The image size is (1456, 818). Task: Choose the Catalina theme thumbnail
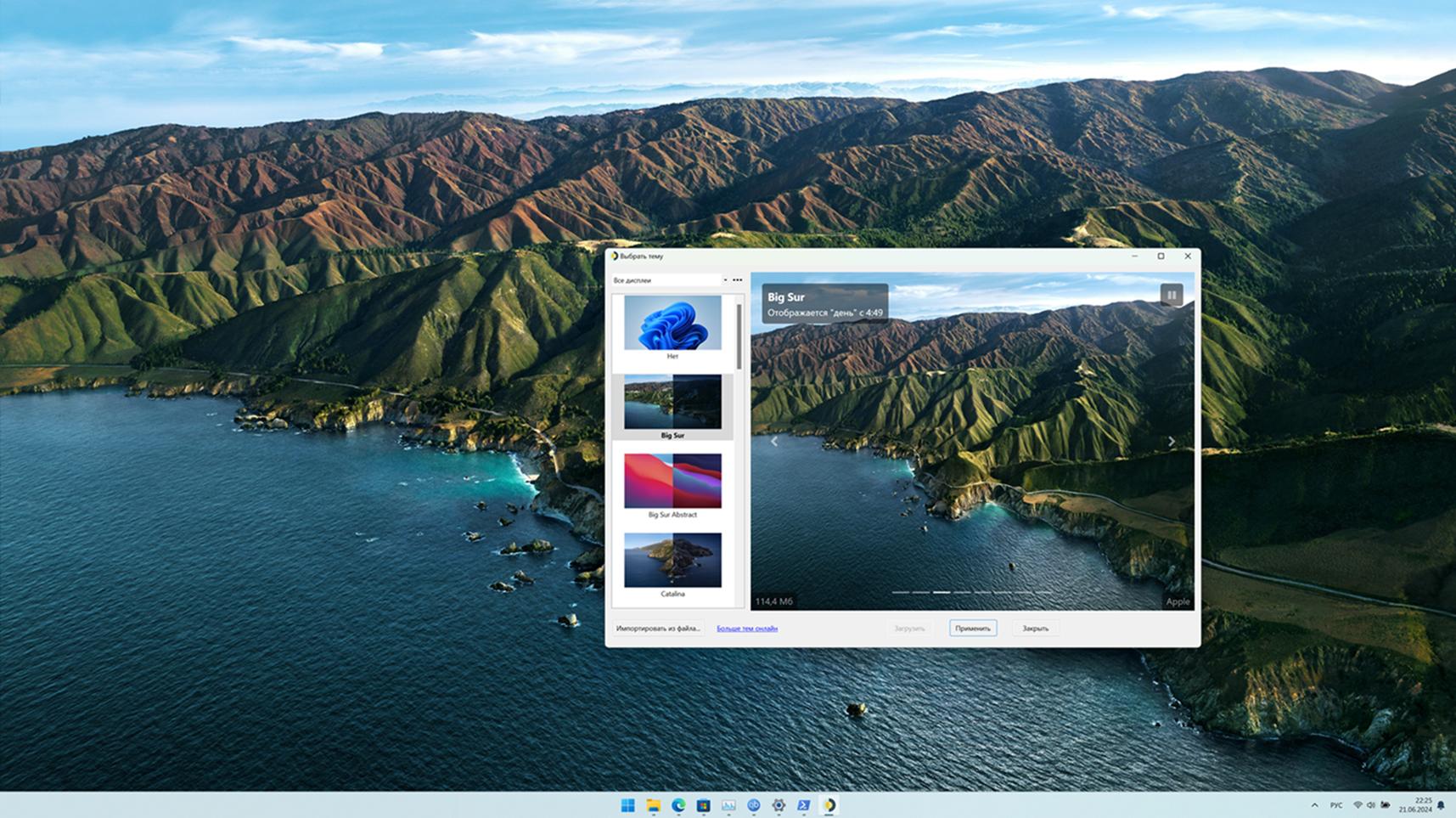pos(672,565)
